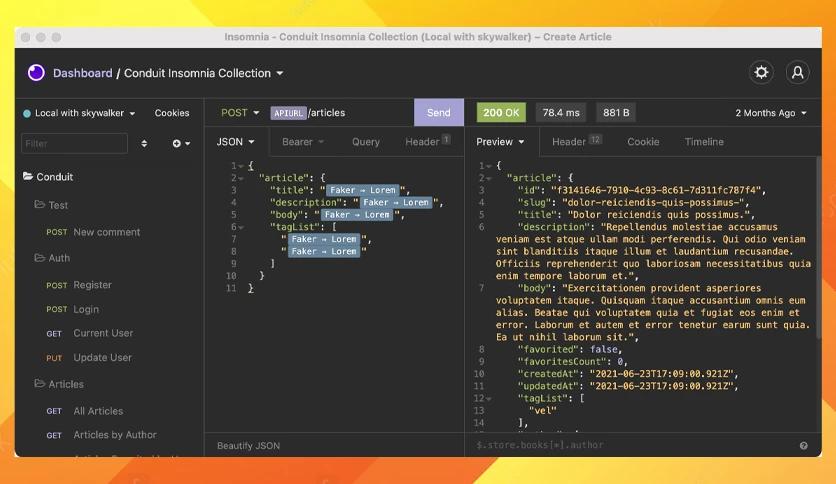This screenshot has width=836, height=484.
Task: Click Beautify JSON
Action: tap(248, 446)
